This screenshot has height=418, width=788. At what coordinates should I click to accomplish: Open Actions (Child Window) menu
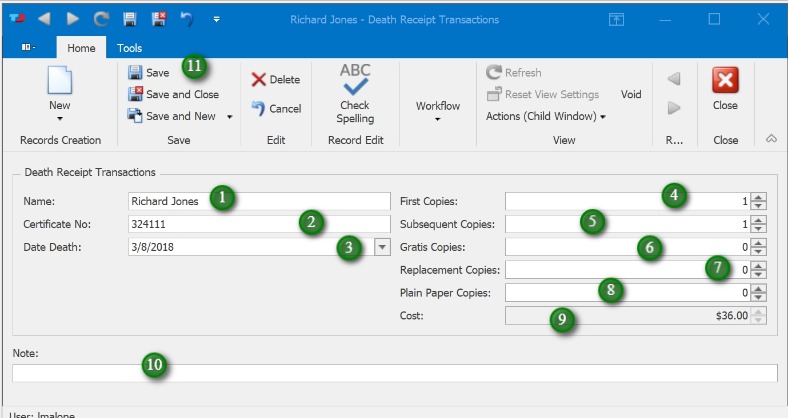(x=546, y=117)
